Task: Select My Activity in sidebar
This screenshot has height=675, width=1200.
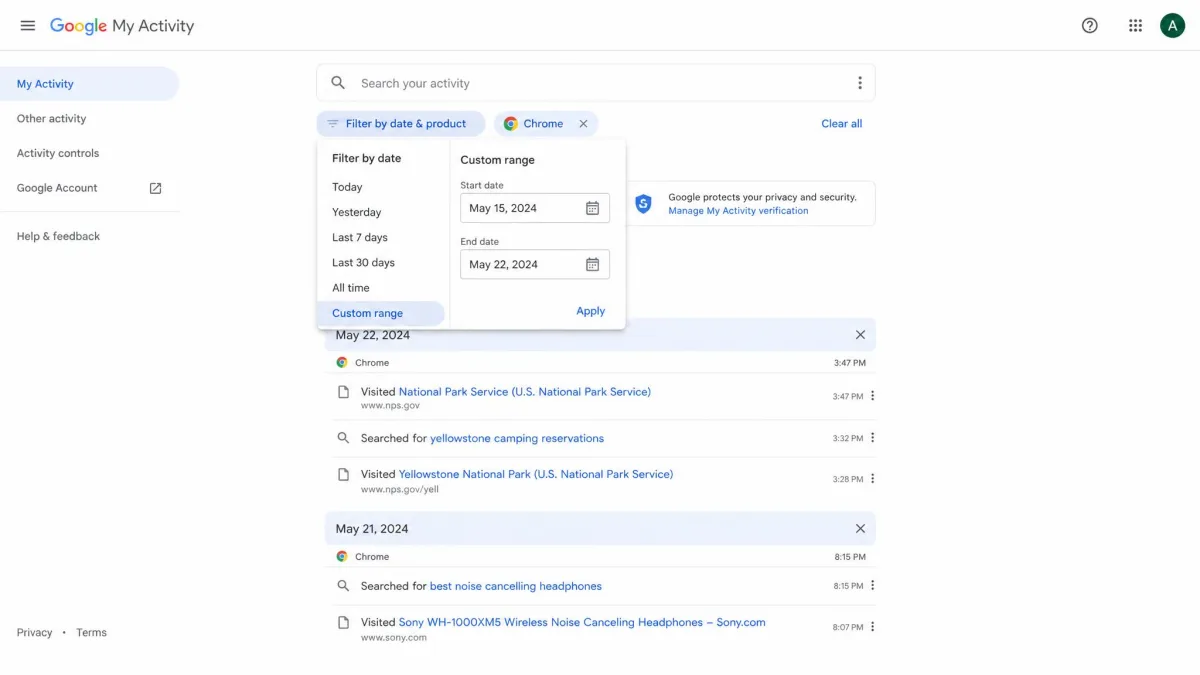Action: click(89, 84)
